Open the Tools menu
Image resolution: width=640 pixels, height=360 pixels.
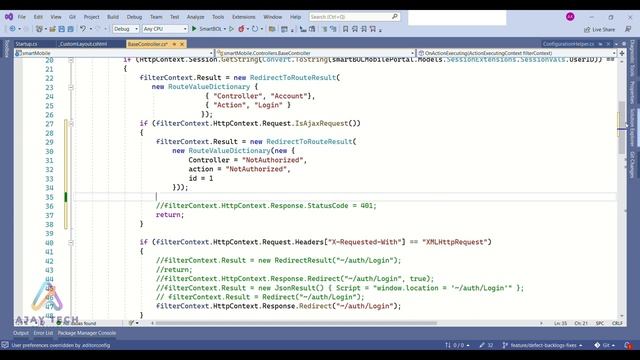click(x=218, y=17)
